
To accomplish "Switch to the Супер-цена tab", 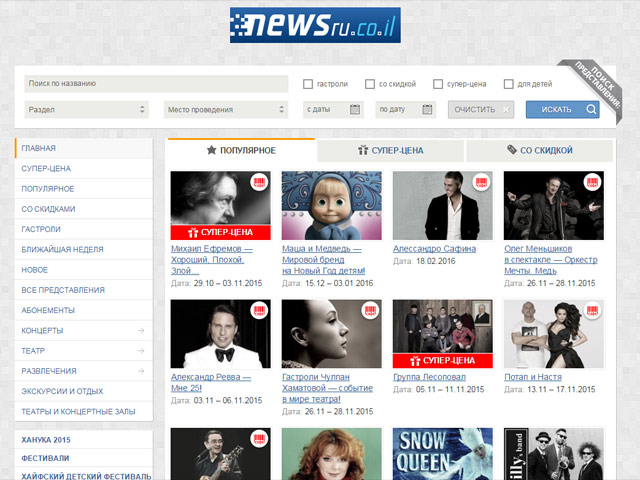I will pyautogui.click(x=390, y=151).
